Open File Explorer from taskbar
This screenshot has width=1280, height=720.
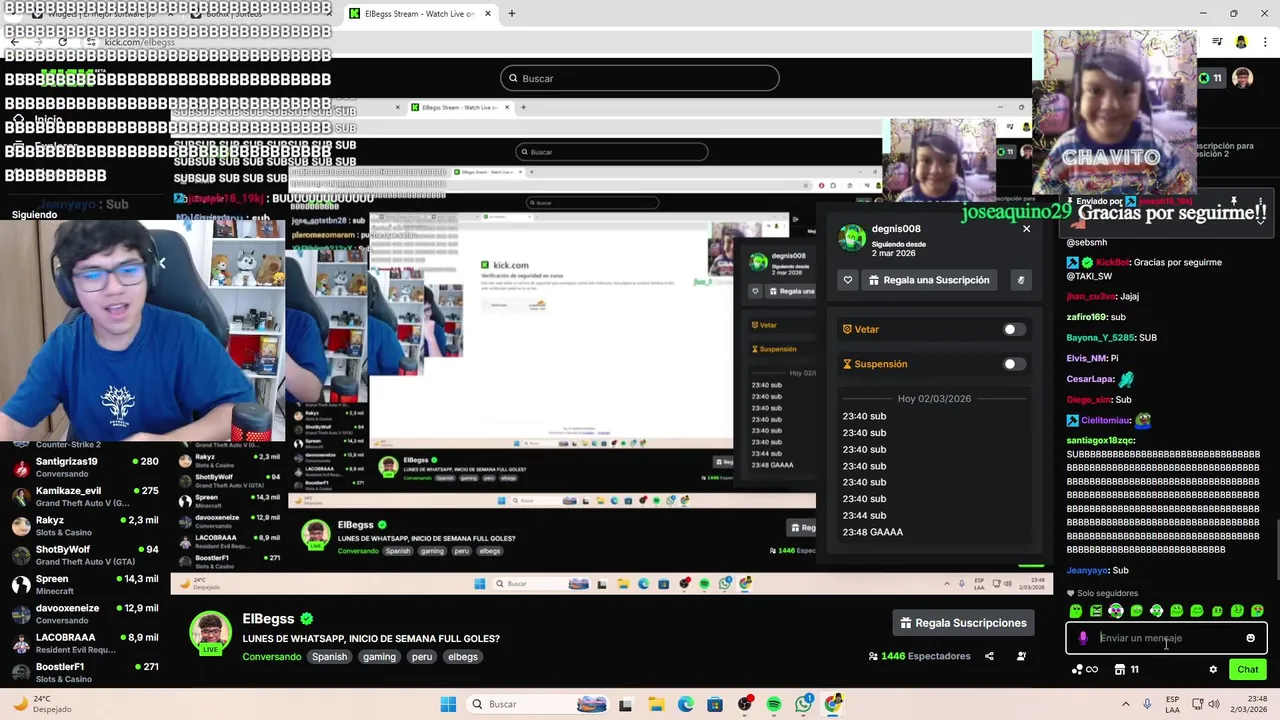656,704
